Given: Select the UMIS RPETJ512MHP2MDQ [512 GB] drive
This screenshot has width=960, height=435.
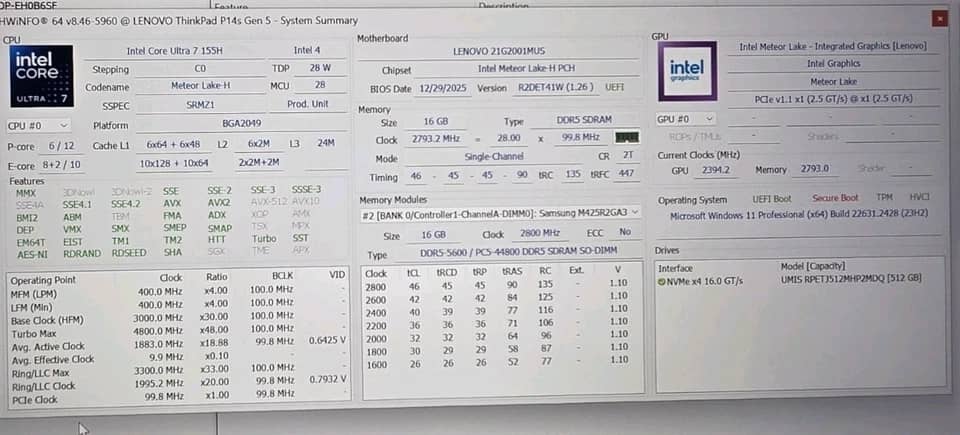Looking at the screenshot, I should pyautogui.click(x=851, y=279).
